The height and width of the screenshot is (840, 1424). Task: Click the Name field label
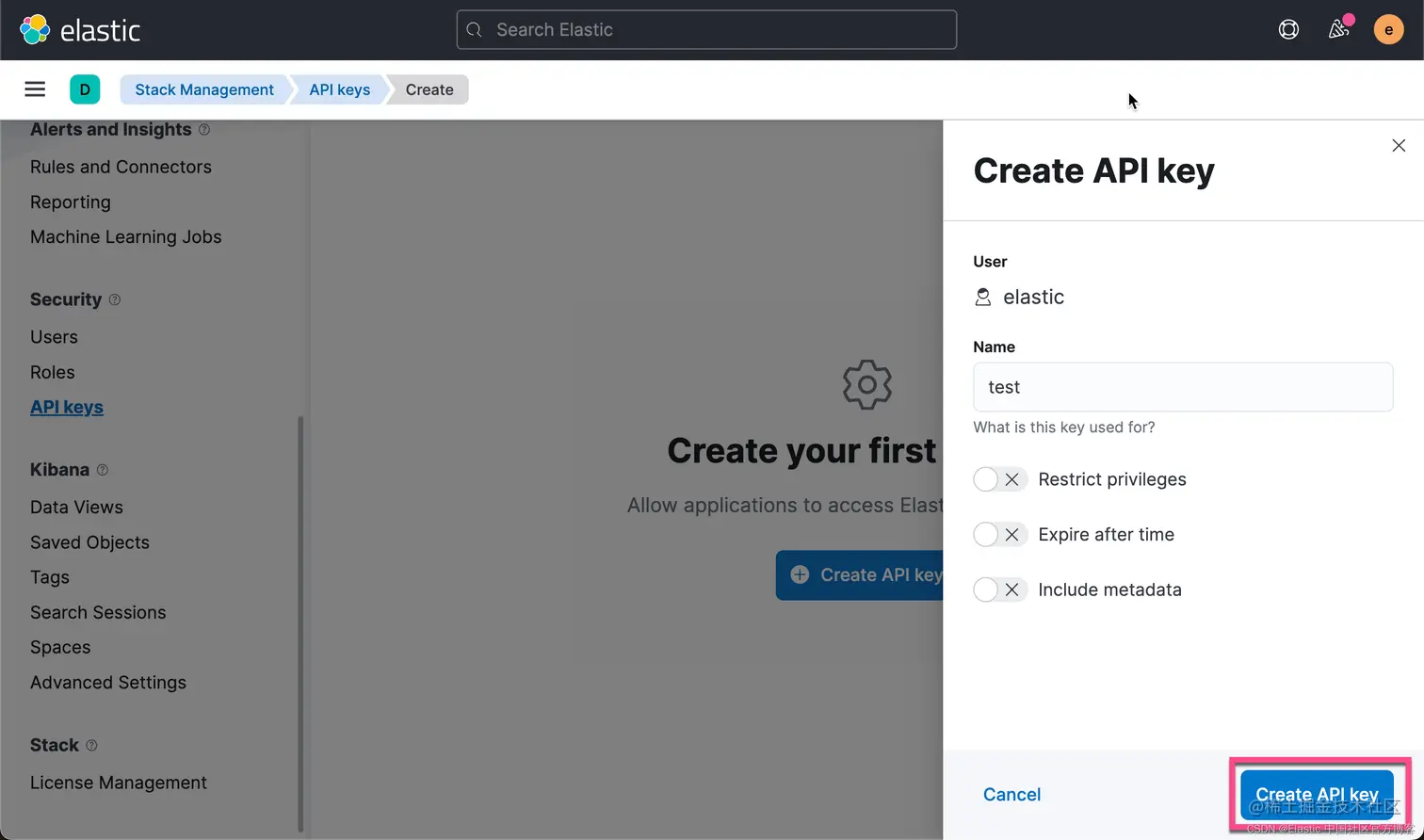point(994,347)
